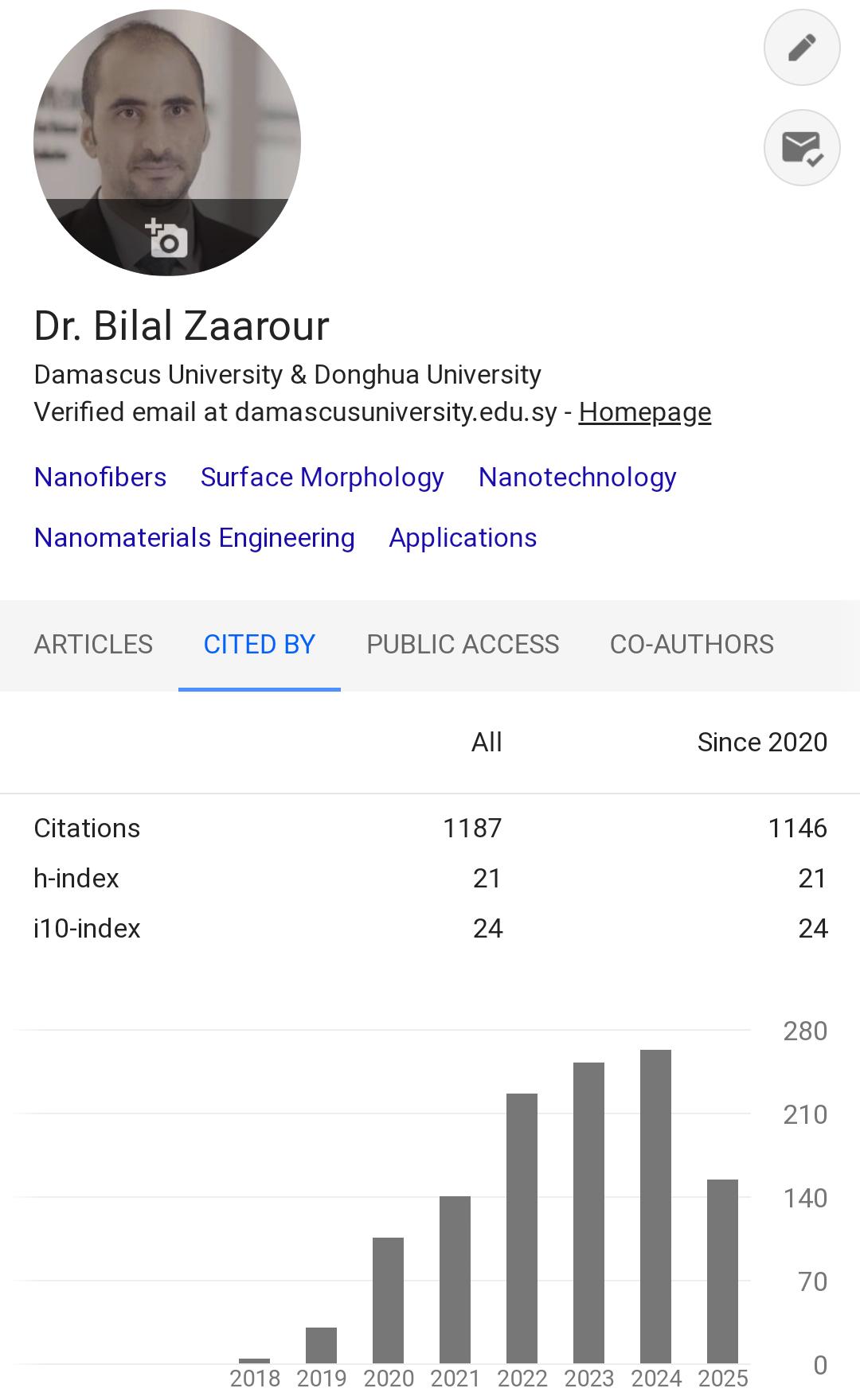Tap the add photo camera icon
Image resolution: width=860 pixels, height=1400 pixels.
click(166, 238)
